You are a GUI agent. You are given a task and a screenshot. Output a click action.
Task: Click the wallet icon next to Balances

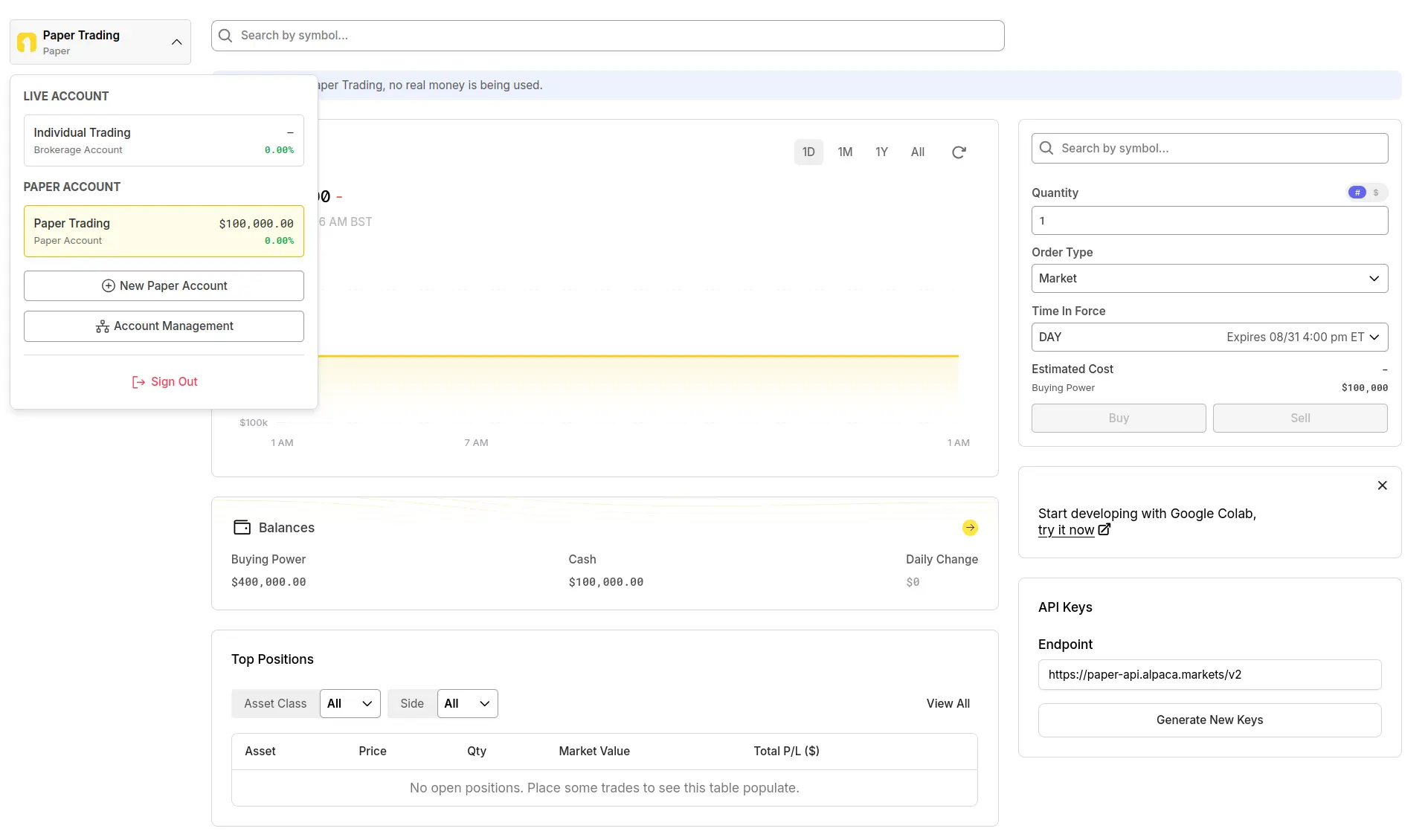tap(242, 527)
